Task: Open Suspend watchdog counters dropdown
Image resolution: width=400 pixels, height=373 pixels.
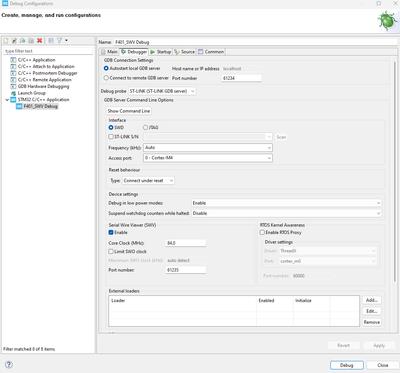Action: pyautogui.click(x=286, y=213)
